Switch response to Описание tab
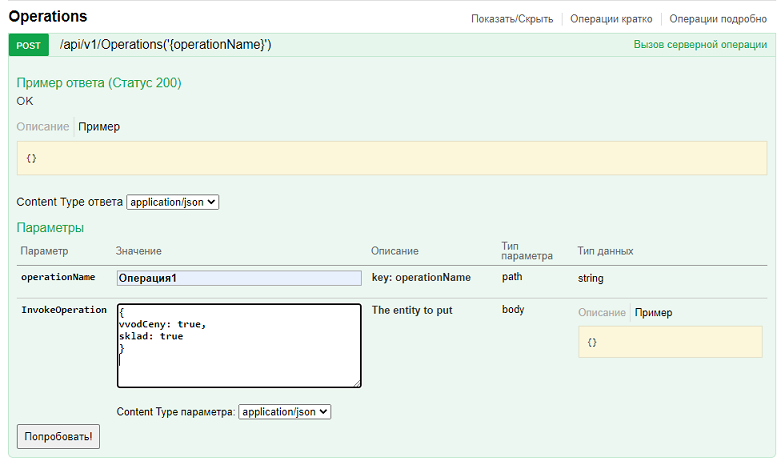 [x=42, y=126]
